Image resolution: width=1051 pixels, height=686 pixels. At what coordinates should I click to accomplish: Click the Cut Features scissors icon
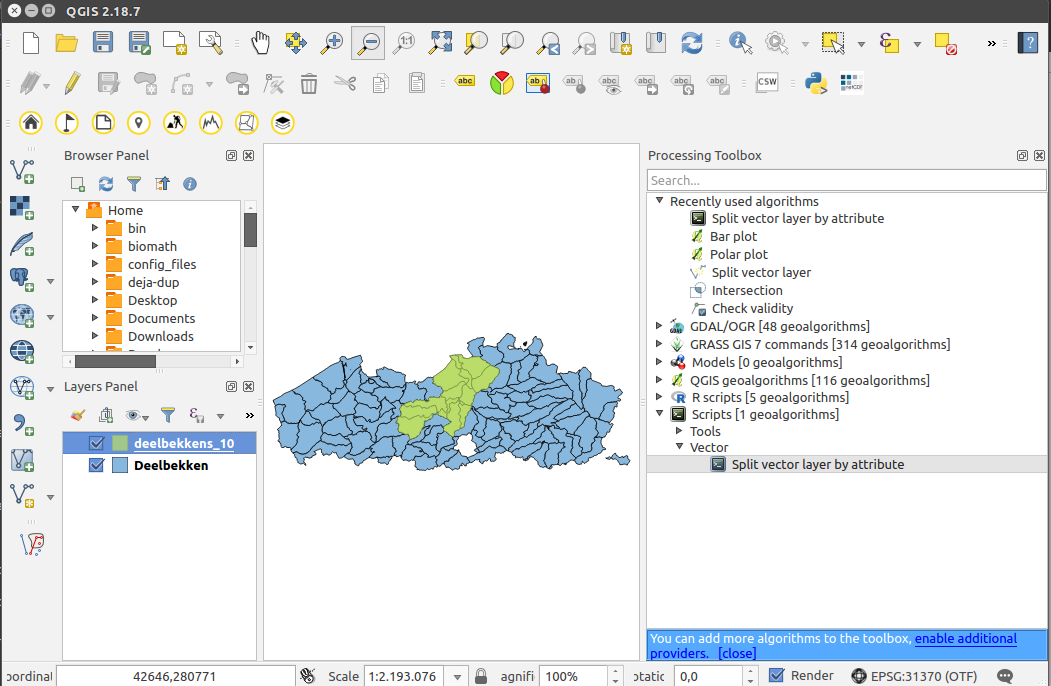[345, 84]
